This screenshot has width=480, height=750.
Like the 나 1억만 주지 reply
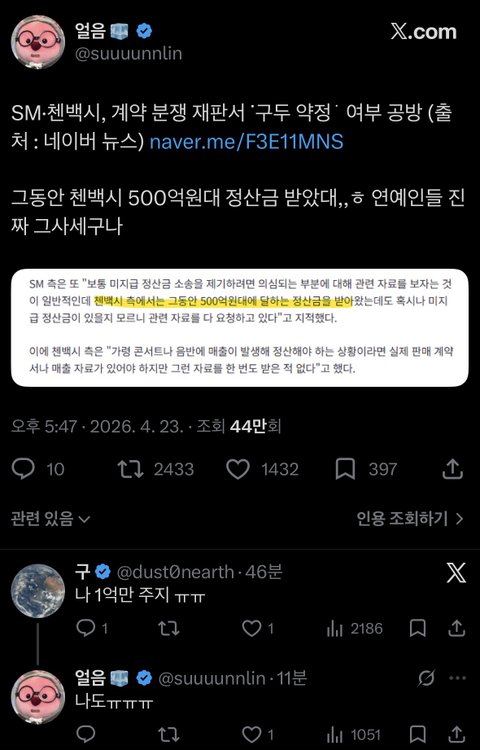tap(251, 629)
